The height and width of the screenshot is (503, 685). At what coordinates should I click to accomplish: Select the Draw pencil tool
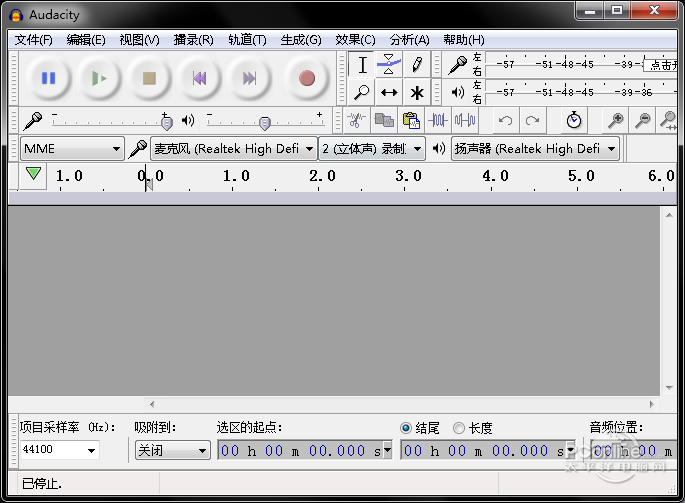pyautogui.click(x=417, y=65)
